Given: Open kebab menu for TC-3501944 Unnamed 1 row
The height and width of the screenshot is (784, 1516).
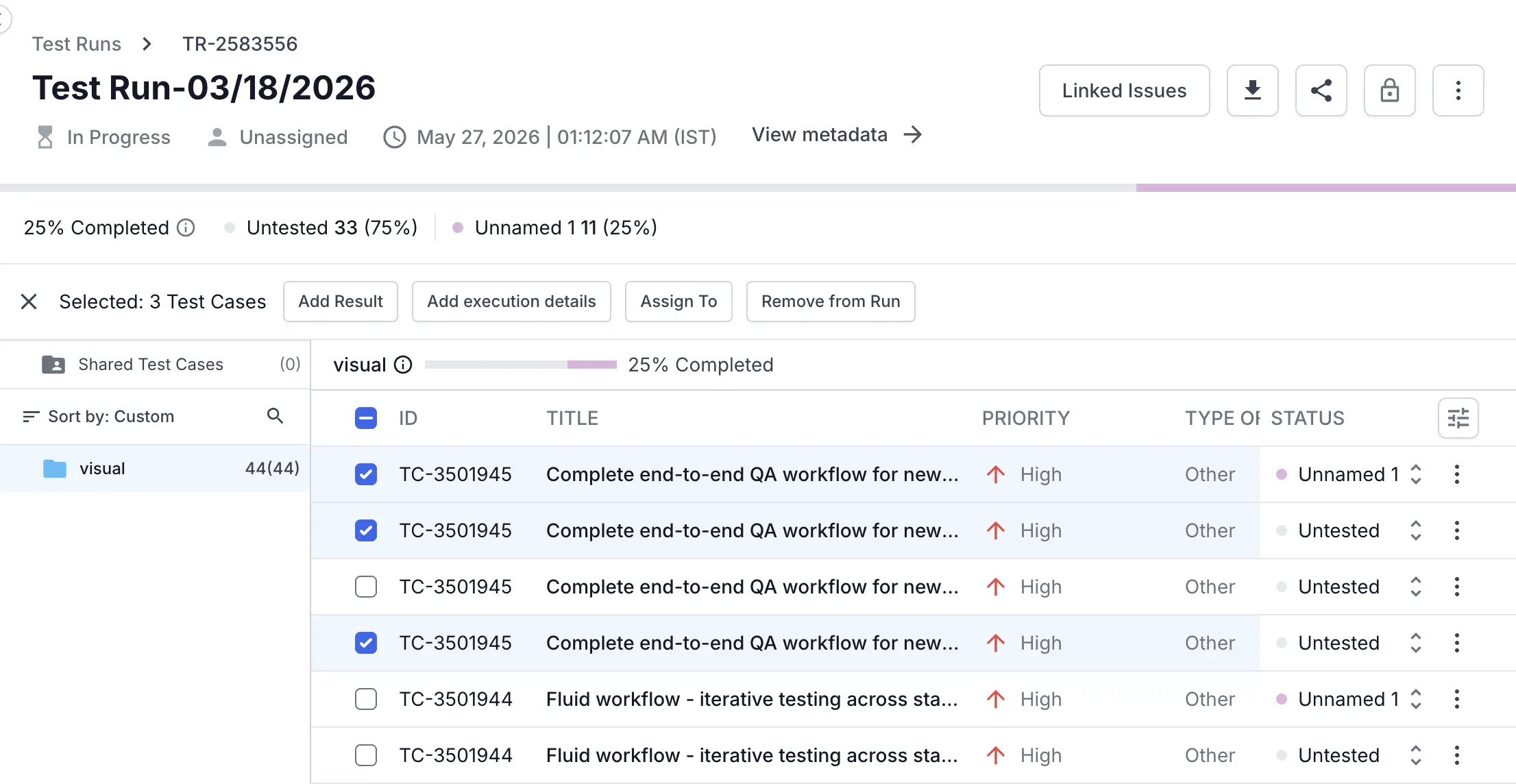Looking at the screenshot, I should (x=1457, y=699).
